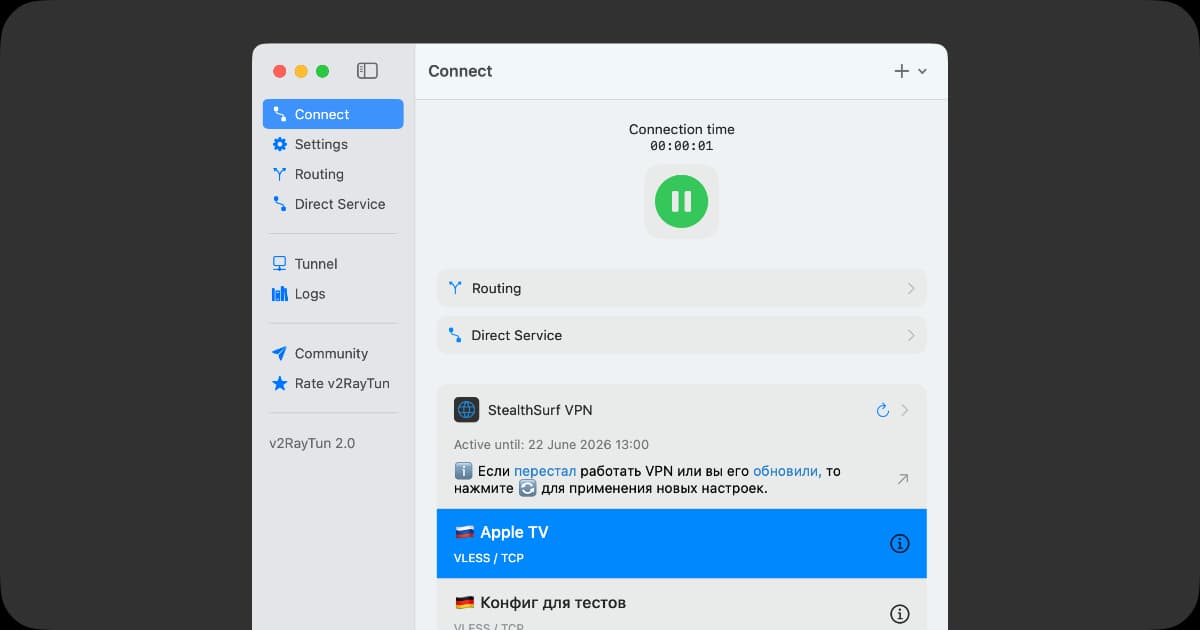Viewport: 1200px width, 630px height.
Task: Open the dropdown arrow beside plus icon
Action: [x=922, y=71]
